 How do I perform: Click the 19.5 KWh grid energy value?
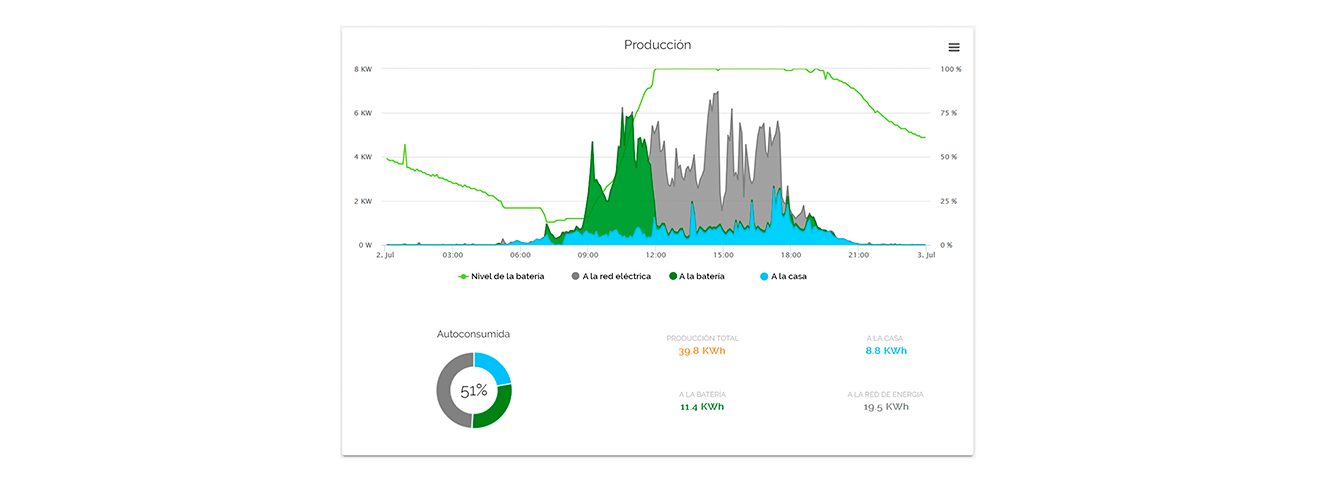(886, 407)
